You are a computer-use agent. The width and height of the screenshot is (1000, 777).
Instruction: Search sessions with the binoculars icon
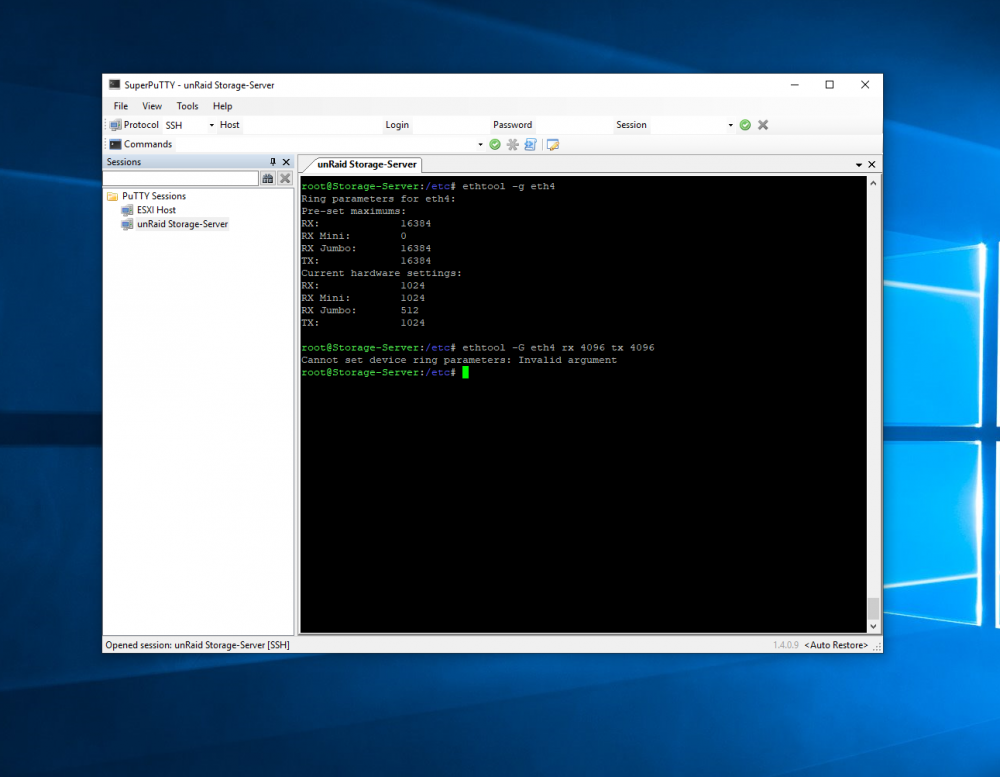click(x=268, y=179)
